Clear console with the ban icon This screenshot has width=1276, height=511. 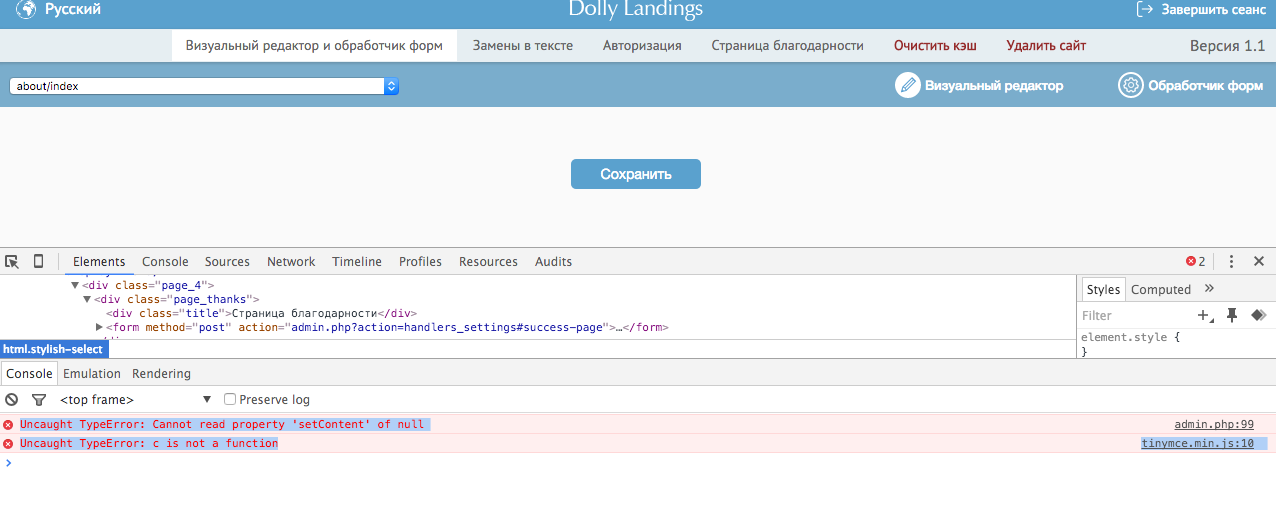pyautogui.click(x=12, y=399)
